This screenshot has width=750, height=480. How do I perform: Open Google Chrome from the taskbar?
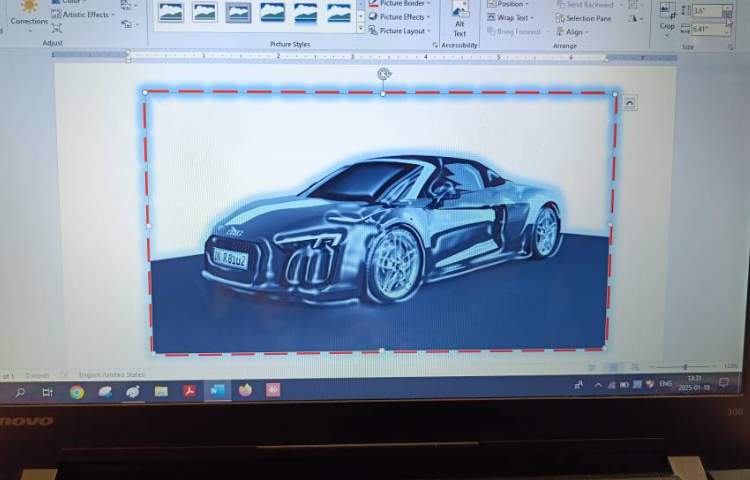(77, 392)
